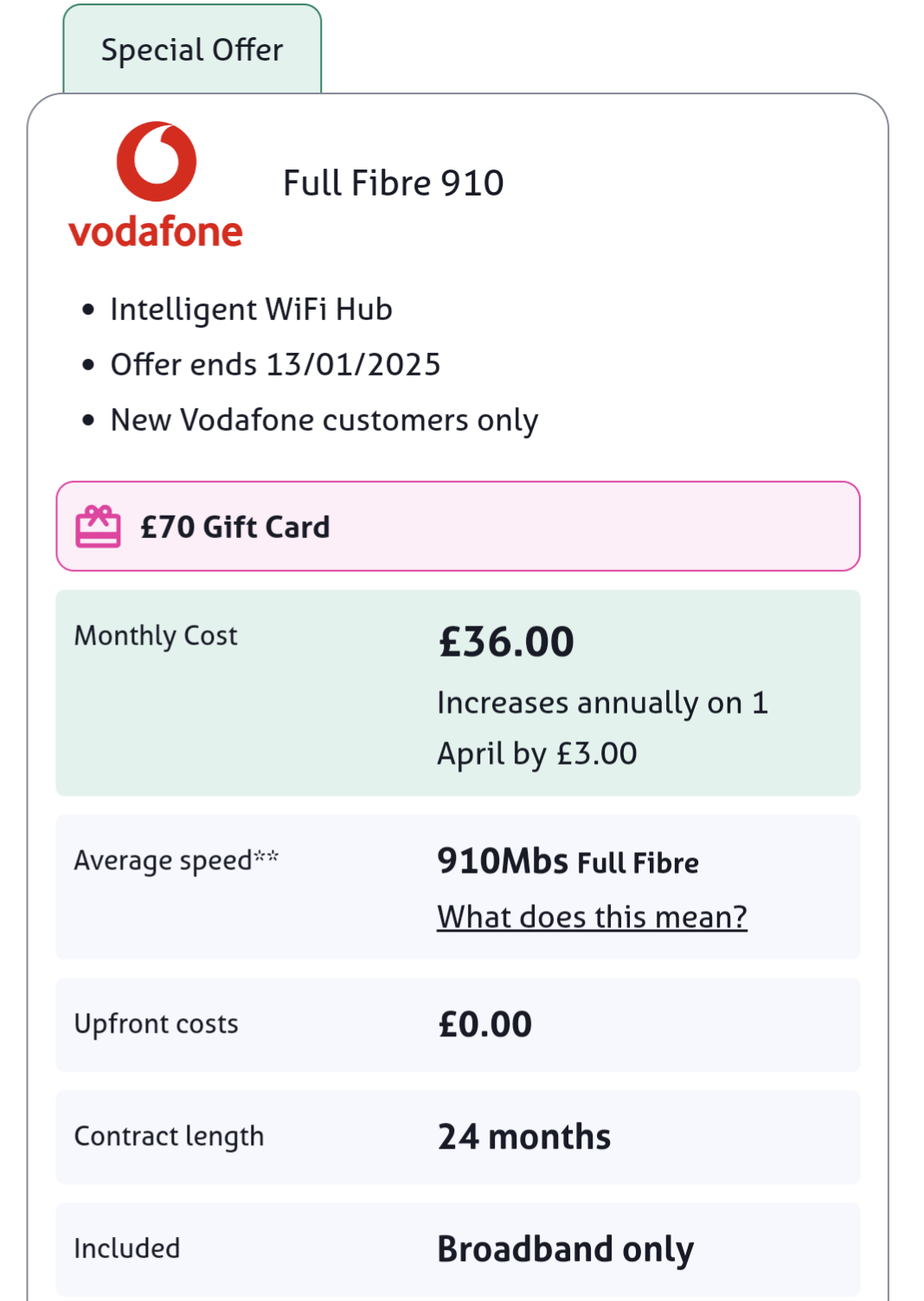
Task: Click the Offer ends 13/01/2025 bullet
Action: [275, 365]
